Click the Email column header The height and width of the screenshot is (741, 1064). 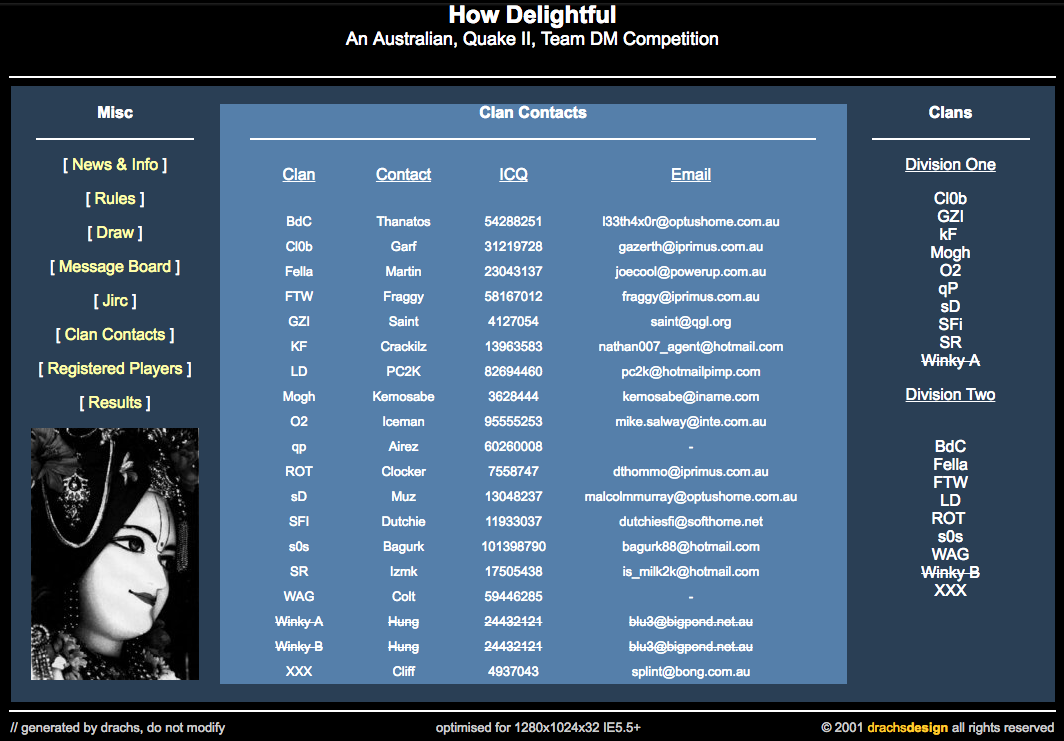[690, 175]
